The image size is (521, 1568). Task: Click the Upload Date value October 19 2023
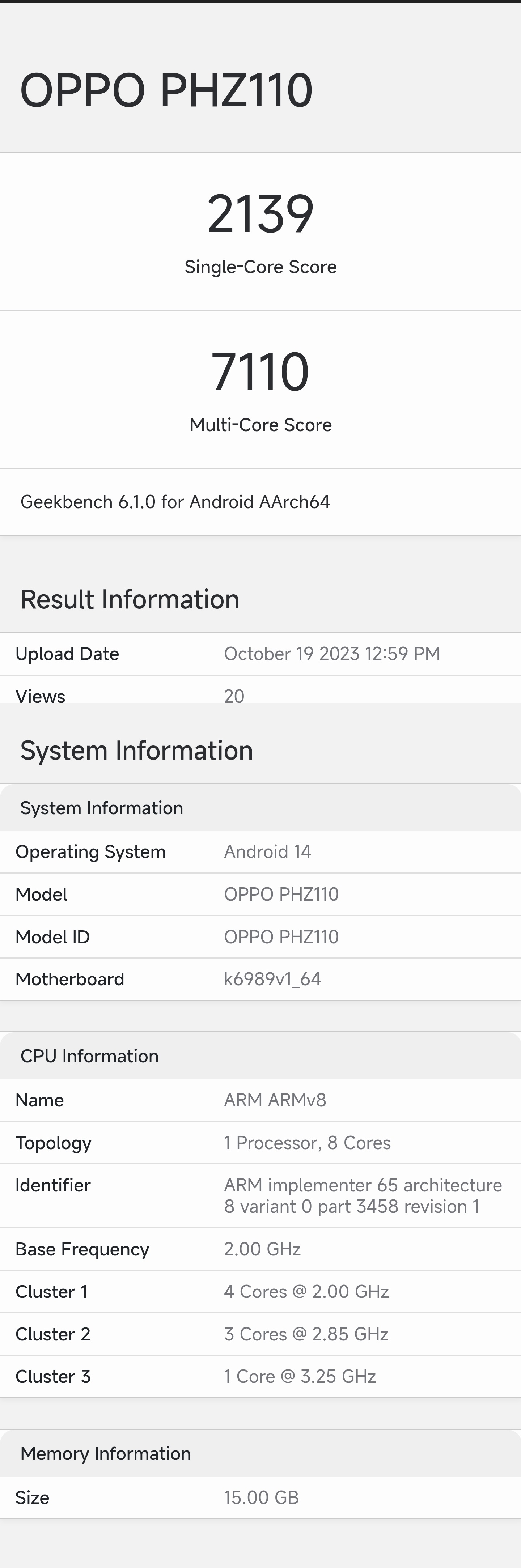click(332, 654)
